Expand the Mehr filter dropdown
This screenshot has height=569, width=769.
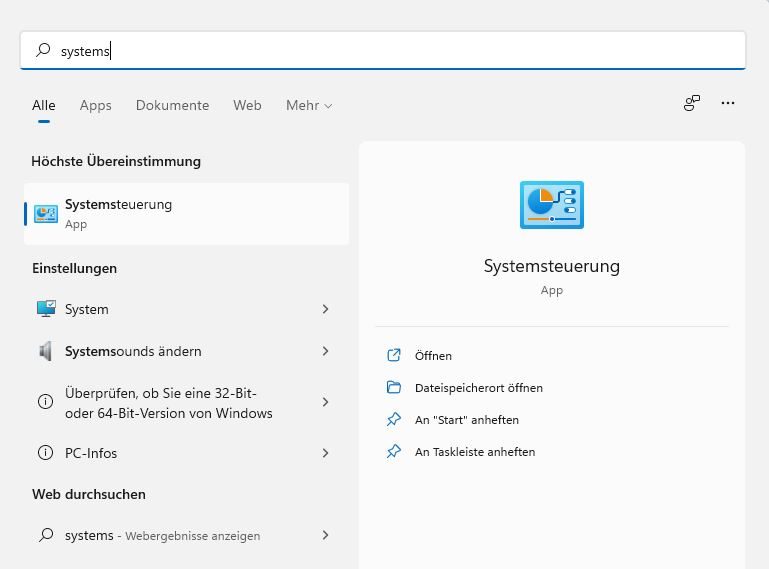pyautogui.click(x=308, y=105)
